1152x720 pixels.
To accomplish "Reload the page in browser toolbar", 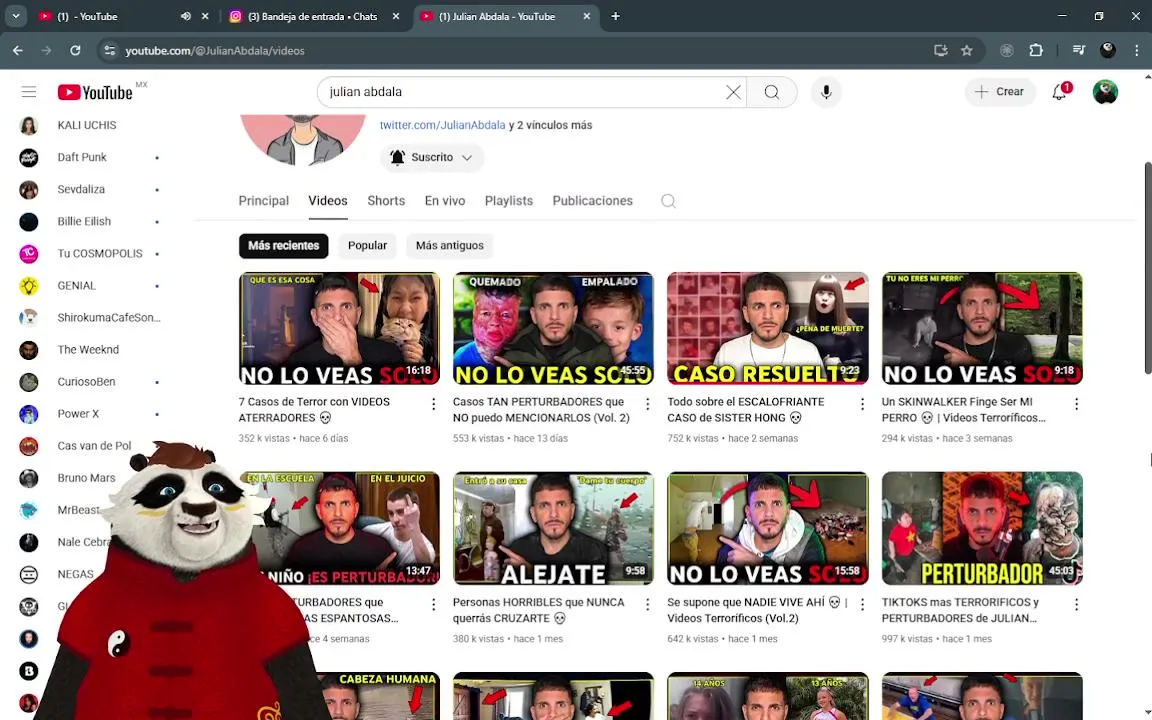I will click(75, 51).
